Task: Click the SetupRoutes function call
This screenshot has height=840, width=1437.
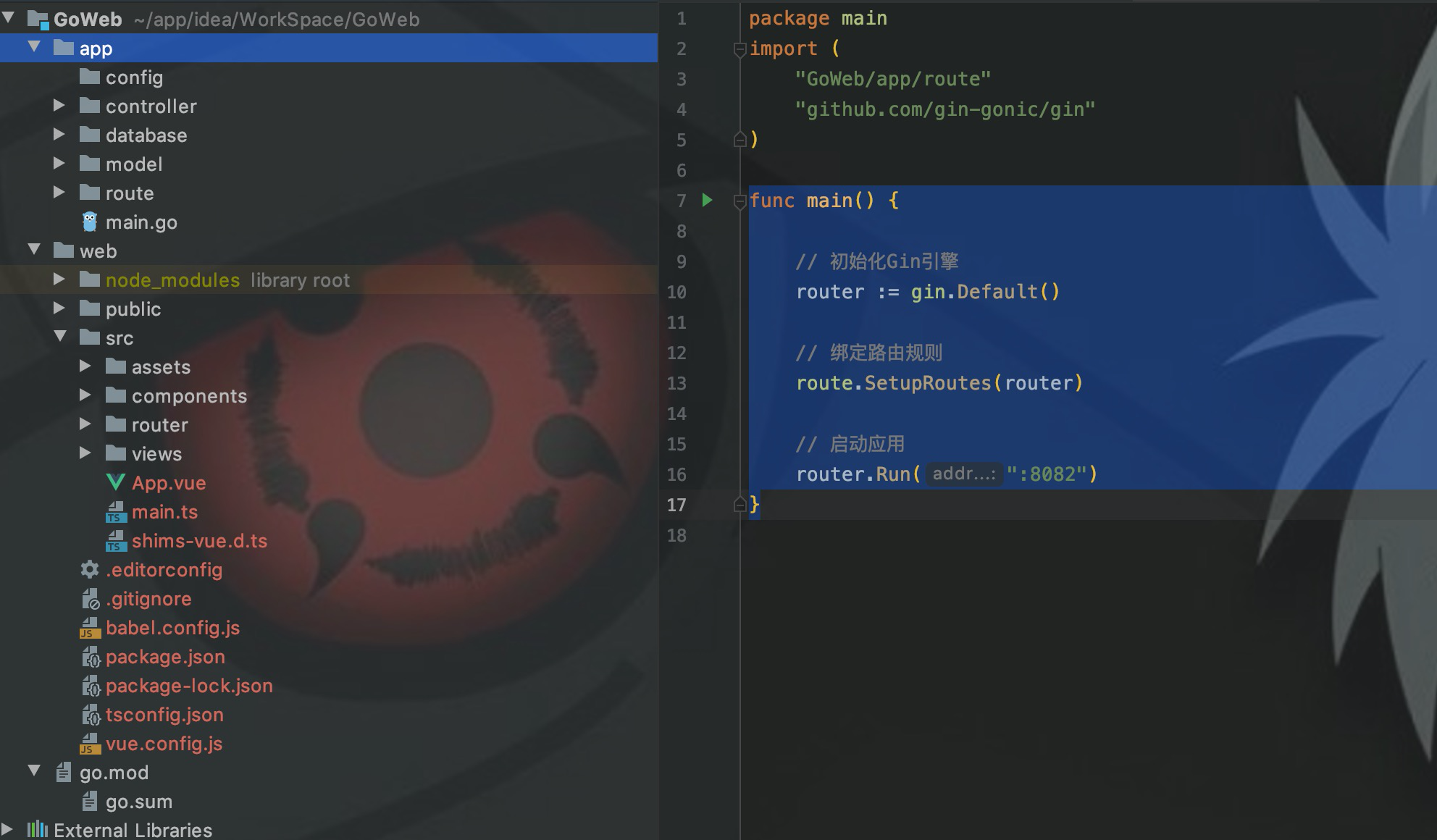Action: (x=927, y=383)
